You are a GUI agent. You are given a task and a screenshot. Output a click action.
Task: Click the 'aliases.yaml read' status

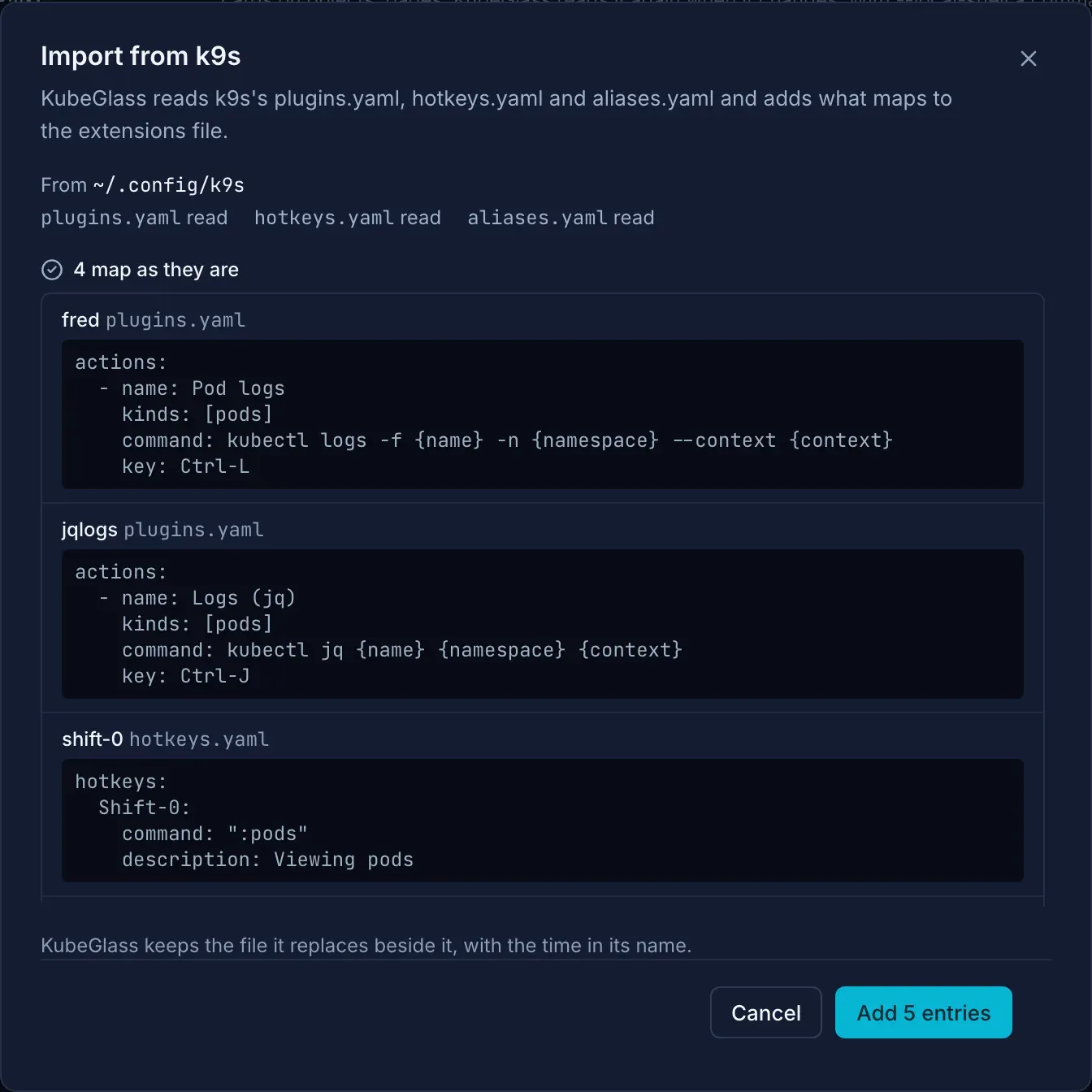561,218
